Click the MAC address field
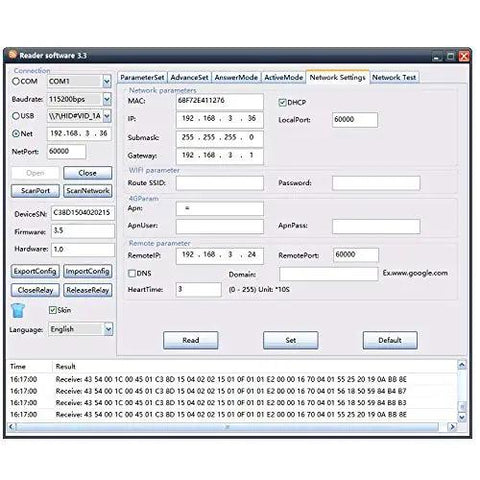480x480 pixels. (x=220, y=101)
